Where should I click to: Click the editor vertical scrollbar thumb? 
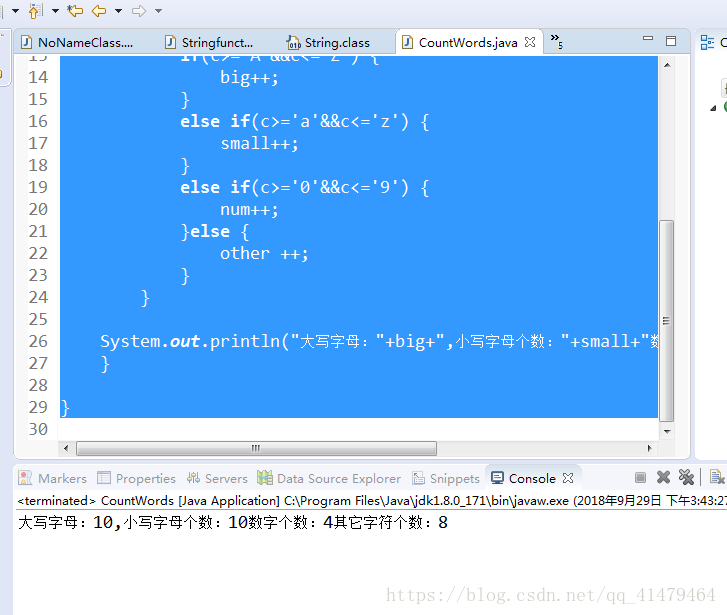point(667,320)
